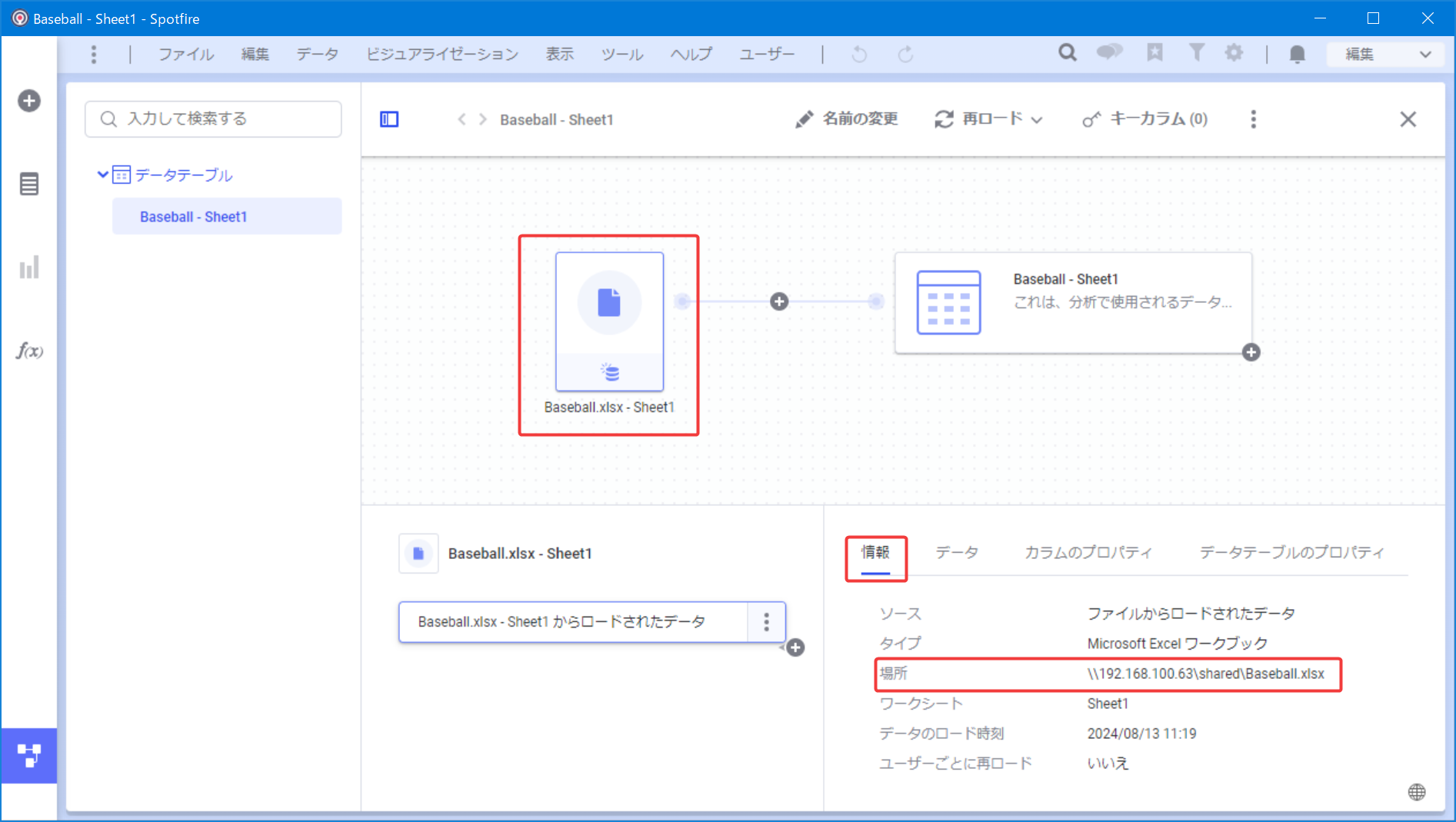Select the data canvas icon at sidebar bottom
Screen dimensions: 1456x822
pyautogui.click(x=29, y=756)
